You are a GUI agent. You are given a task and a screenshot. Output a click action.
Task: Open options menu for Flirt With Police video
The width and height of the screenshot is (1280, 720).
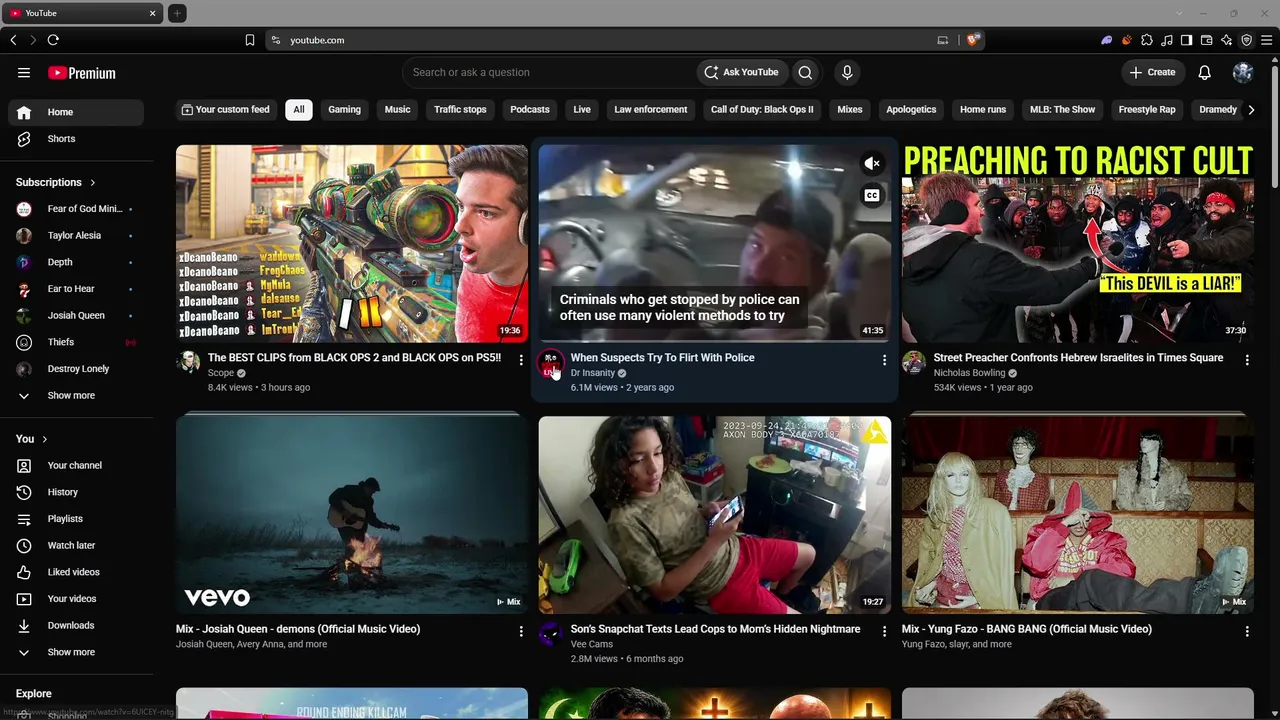pyautogui.click(x=884, y=359)
